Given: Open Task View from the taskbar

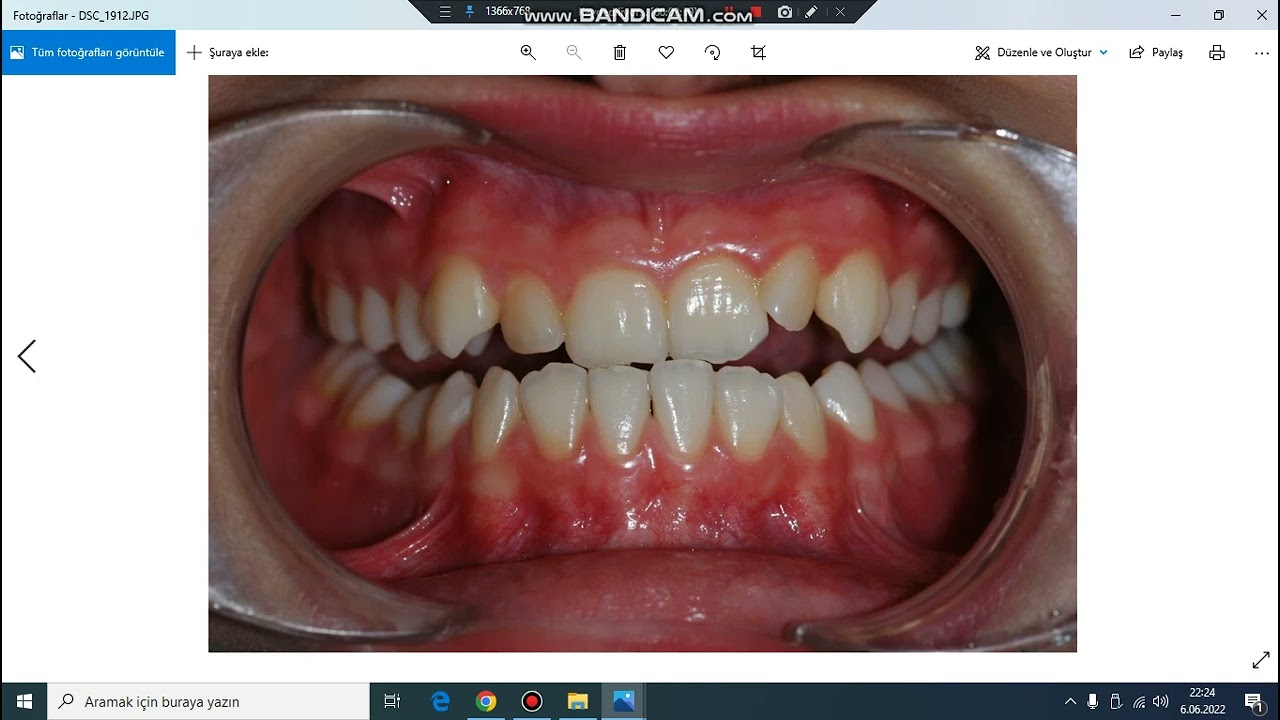Looking at the screenshot, I should click(x=392, y=702).
